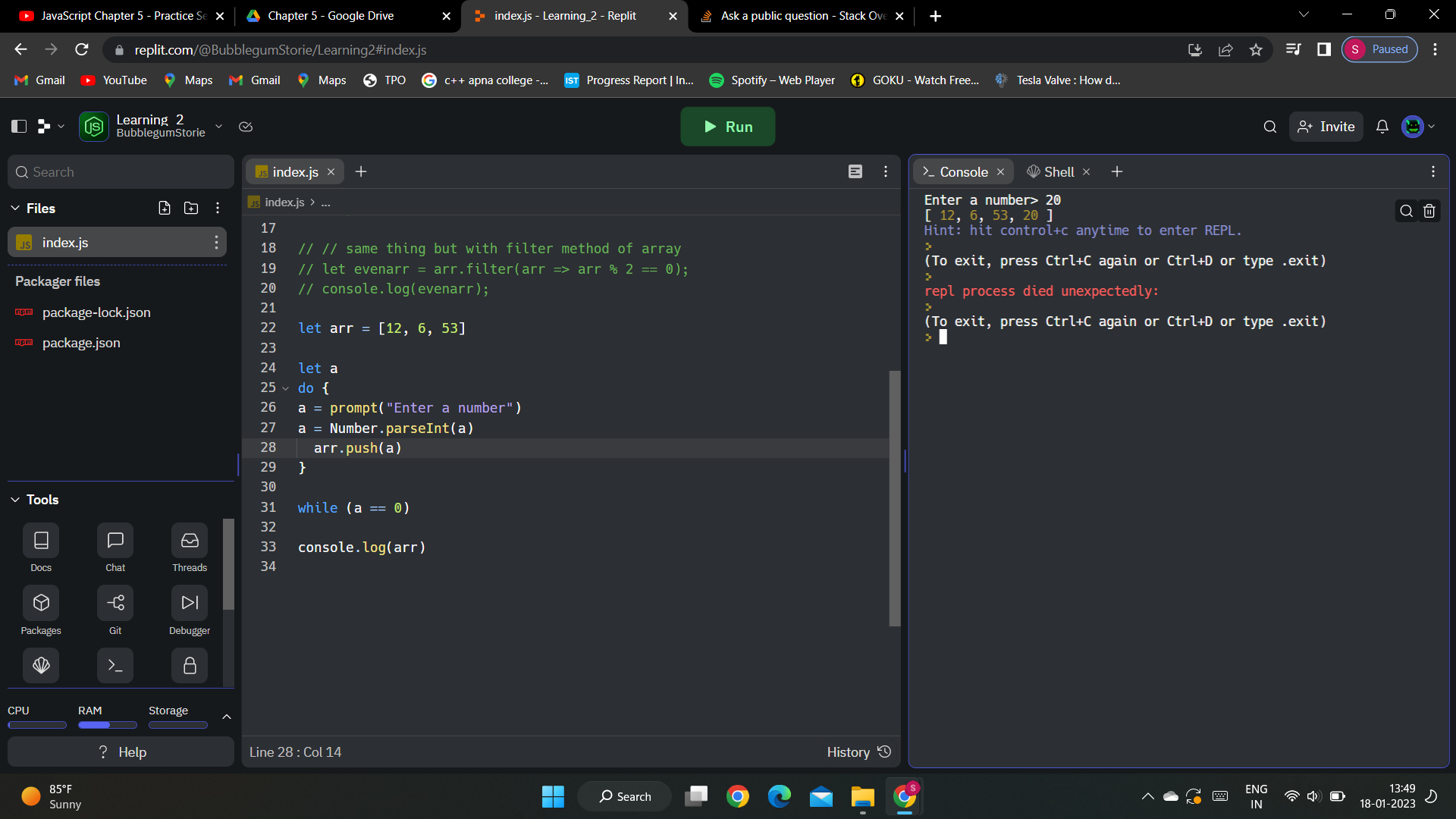Fold the do block on line 25
The width and height of the screenshot is (1456, 819).
(x=286, y=388)
